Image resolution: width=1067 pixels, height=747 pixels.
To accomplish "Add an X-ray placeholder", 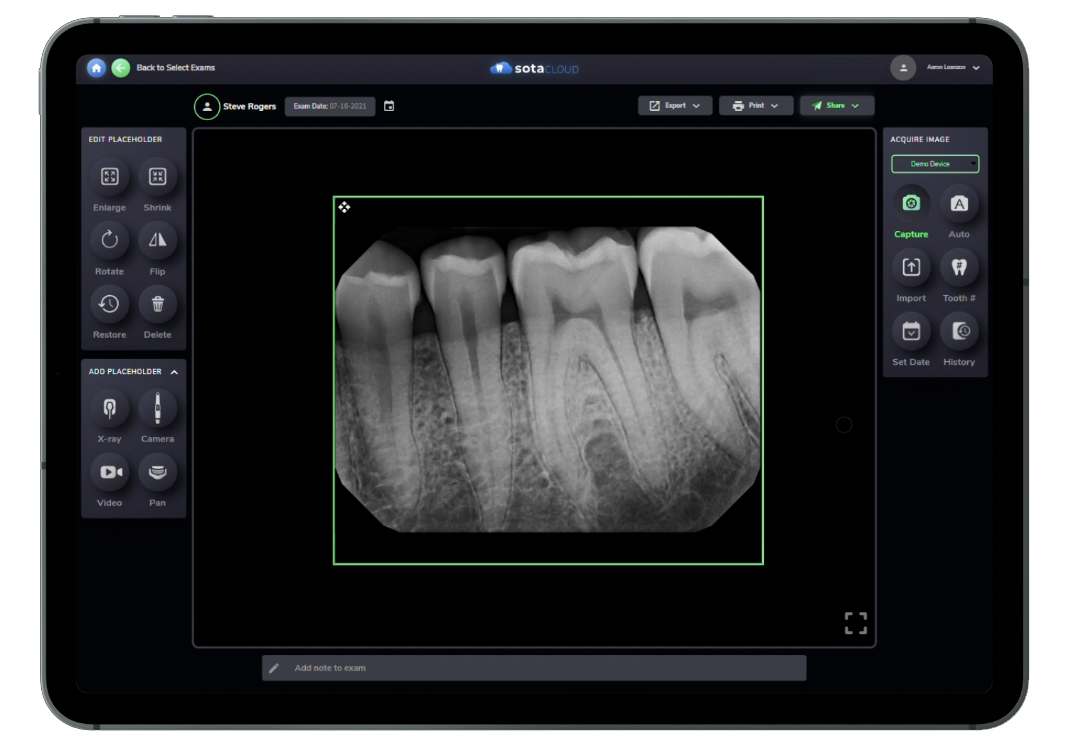I will (x=109, y=408).
